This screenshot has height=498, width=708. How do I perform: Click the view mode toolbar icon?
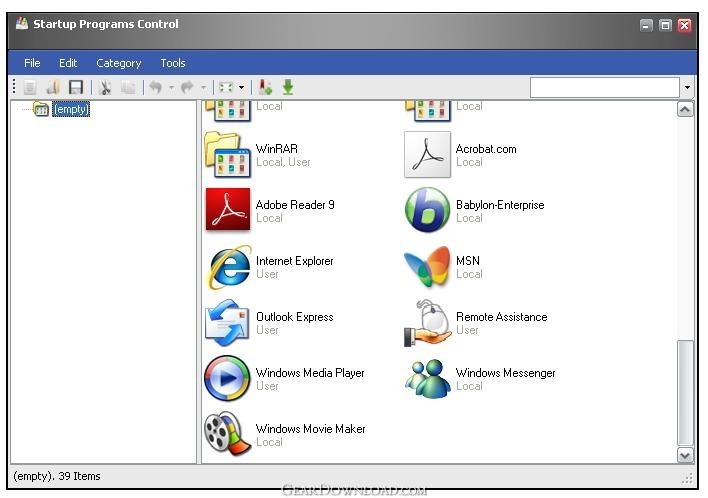[226, 87]
